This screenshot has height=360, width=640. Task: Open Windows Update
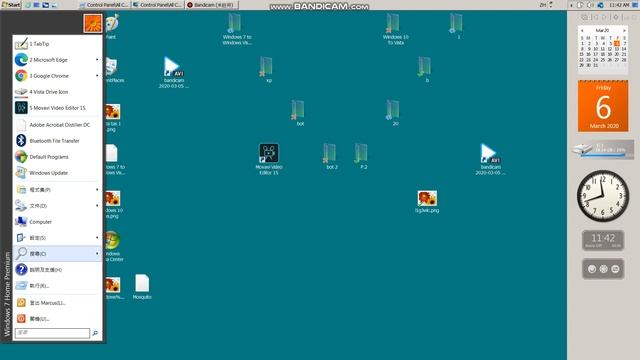coord(57,173)
